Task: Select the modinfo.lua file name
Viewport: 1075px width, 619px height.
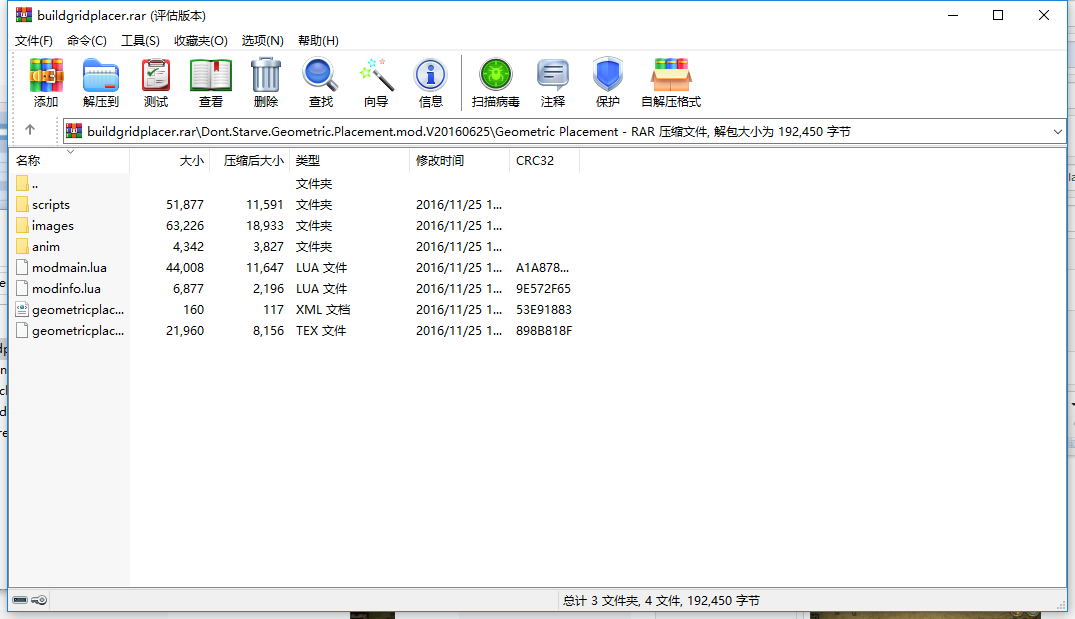Action: click(x=66, y=289)
